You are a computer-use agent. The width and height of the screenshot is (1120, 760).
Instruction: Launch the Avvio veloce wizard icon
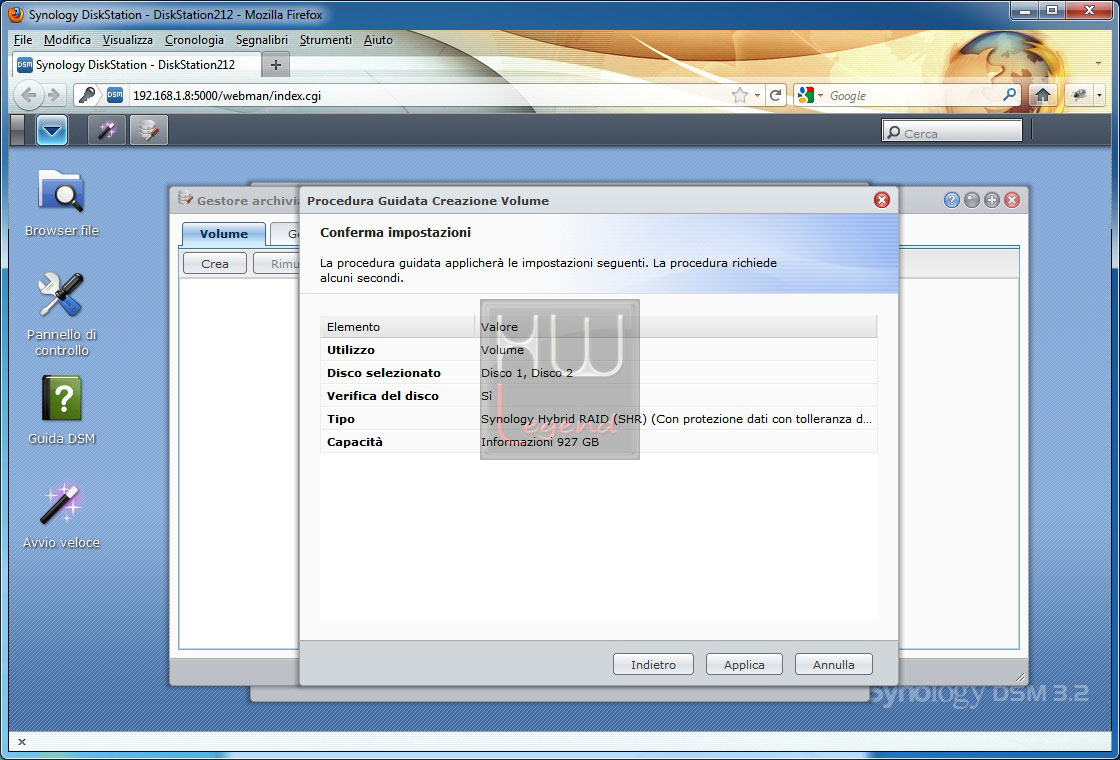pos(61,514)
